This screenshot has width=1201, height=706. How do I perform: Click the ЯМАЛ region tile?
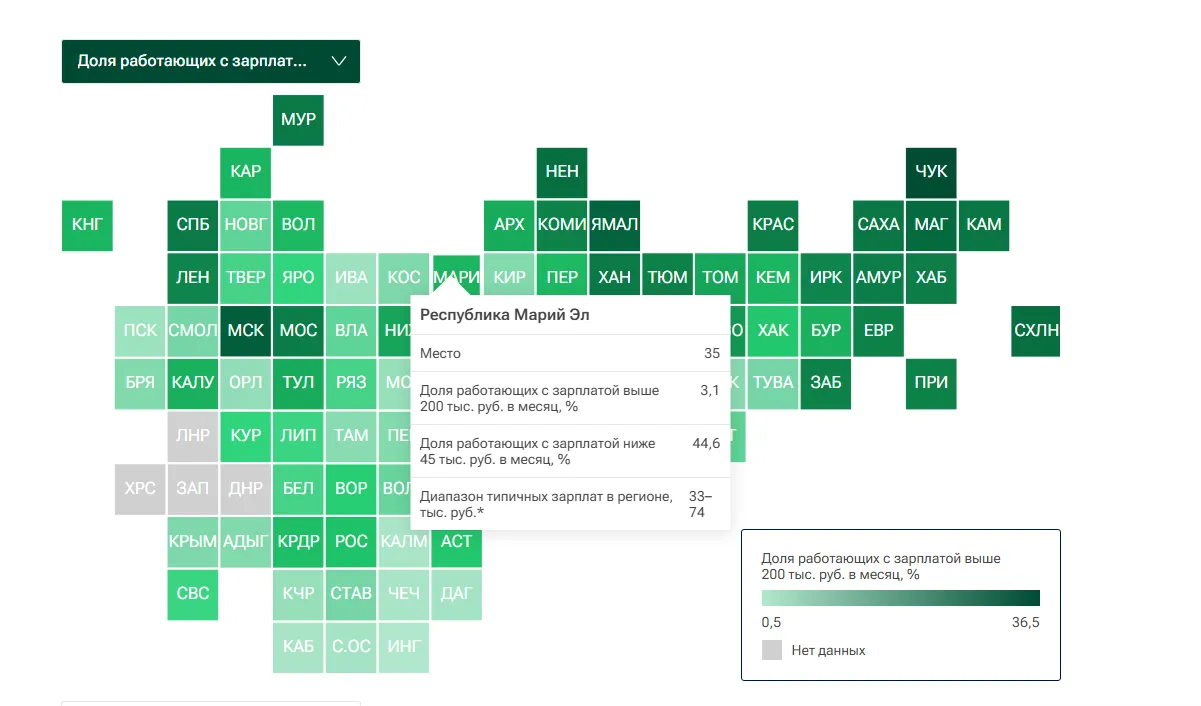(x=615, y=225)
